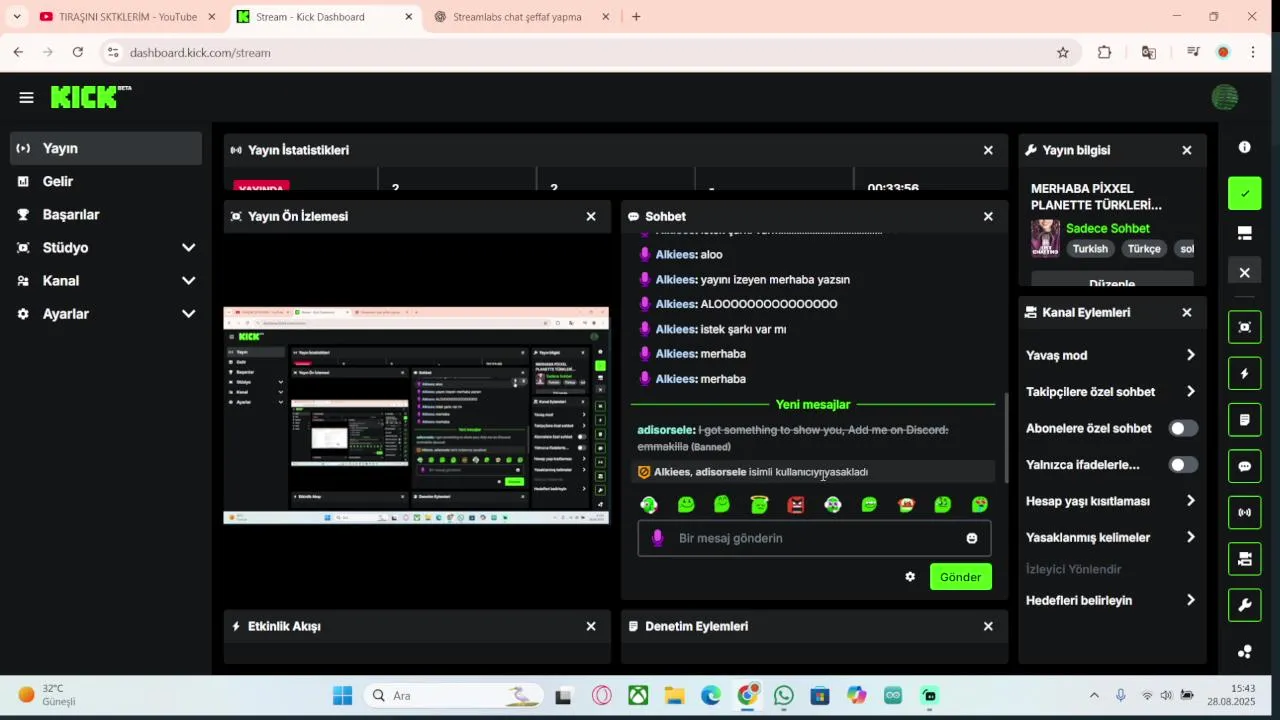Image resolution: width=1280 pixels, height=720 pixels.
Task: Expand the Kanal sidebar section
Action: (188, 280)
